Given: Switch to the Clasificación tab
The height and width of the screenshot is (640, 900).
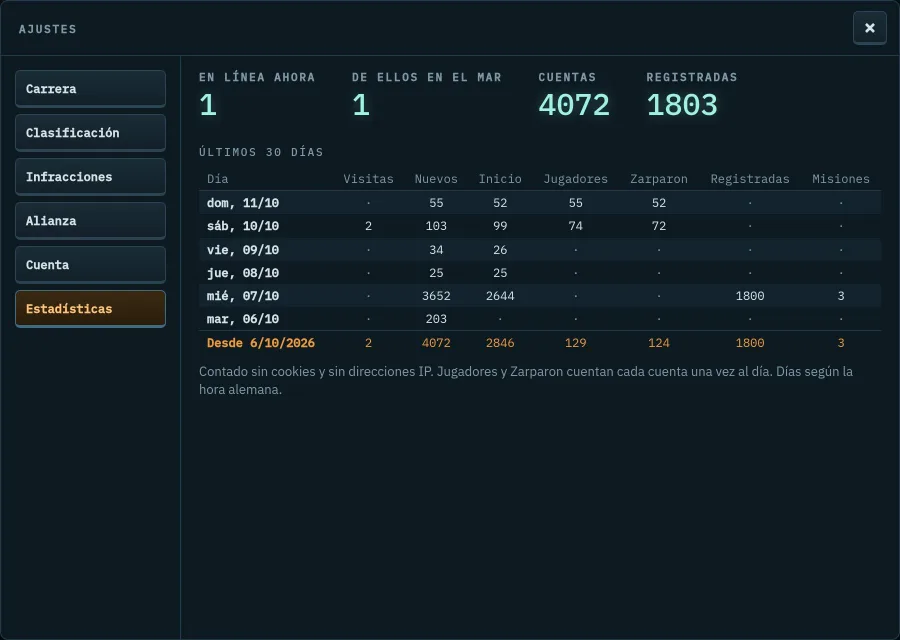Looking at the screenshot, I should 90,133.
